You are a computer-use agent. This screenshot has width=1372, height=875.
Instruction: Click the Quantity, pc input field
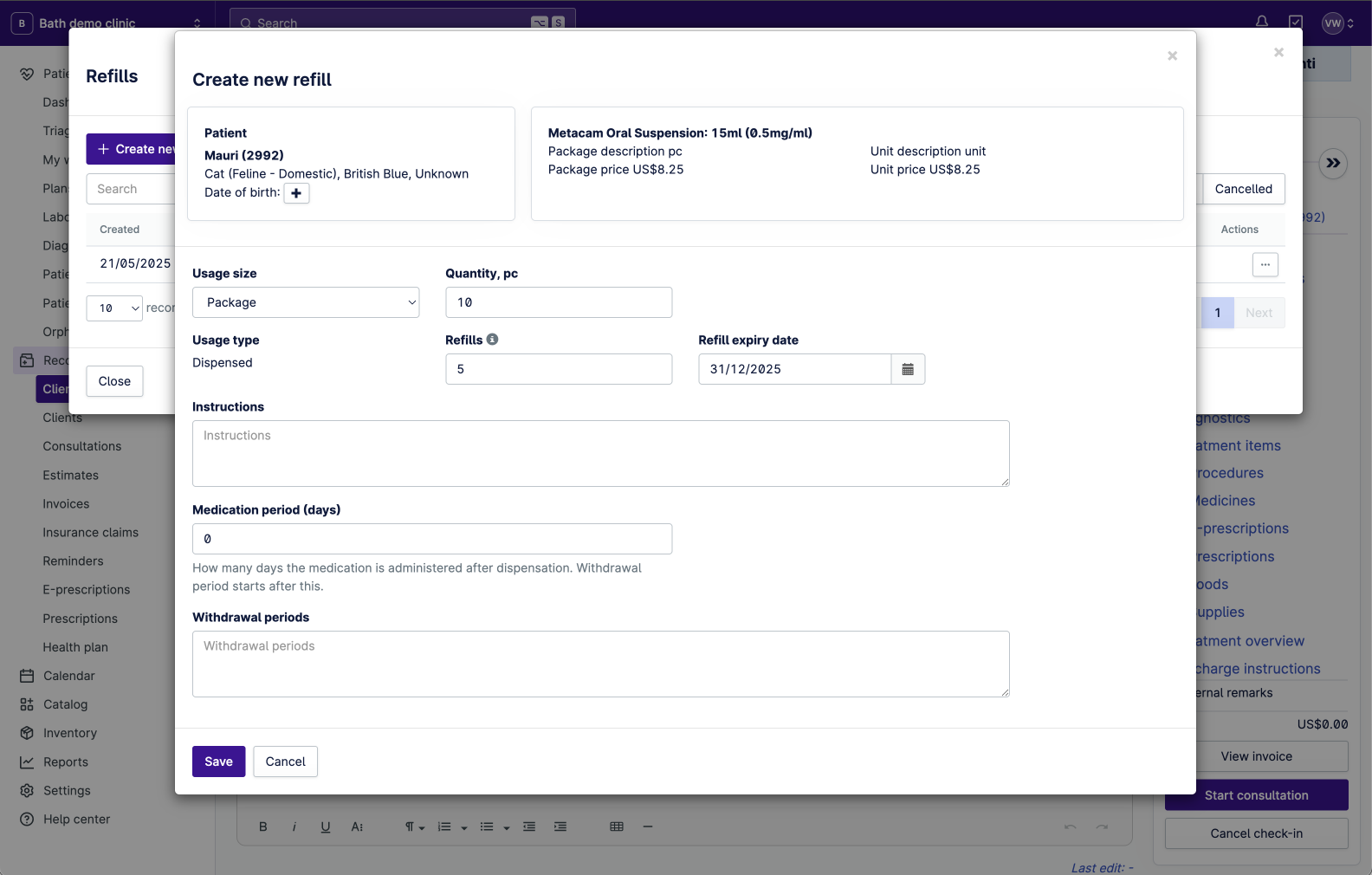tap(559, 302)
